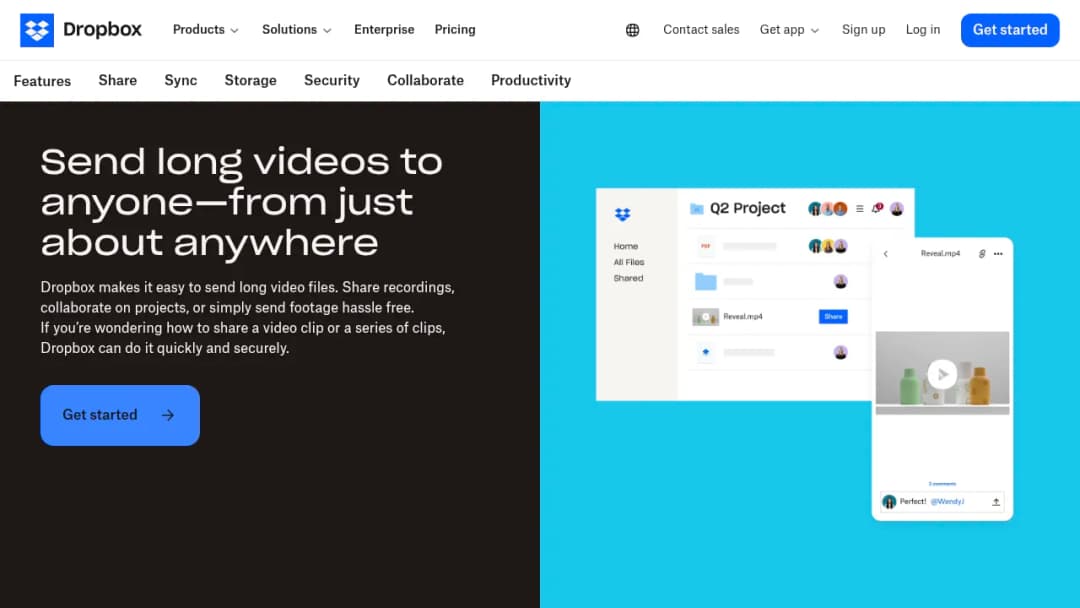Click the upload send icon in comment box
Screen dimensions: 1080x608
[995, 502]
